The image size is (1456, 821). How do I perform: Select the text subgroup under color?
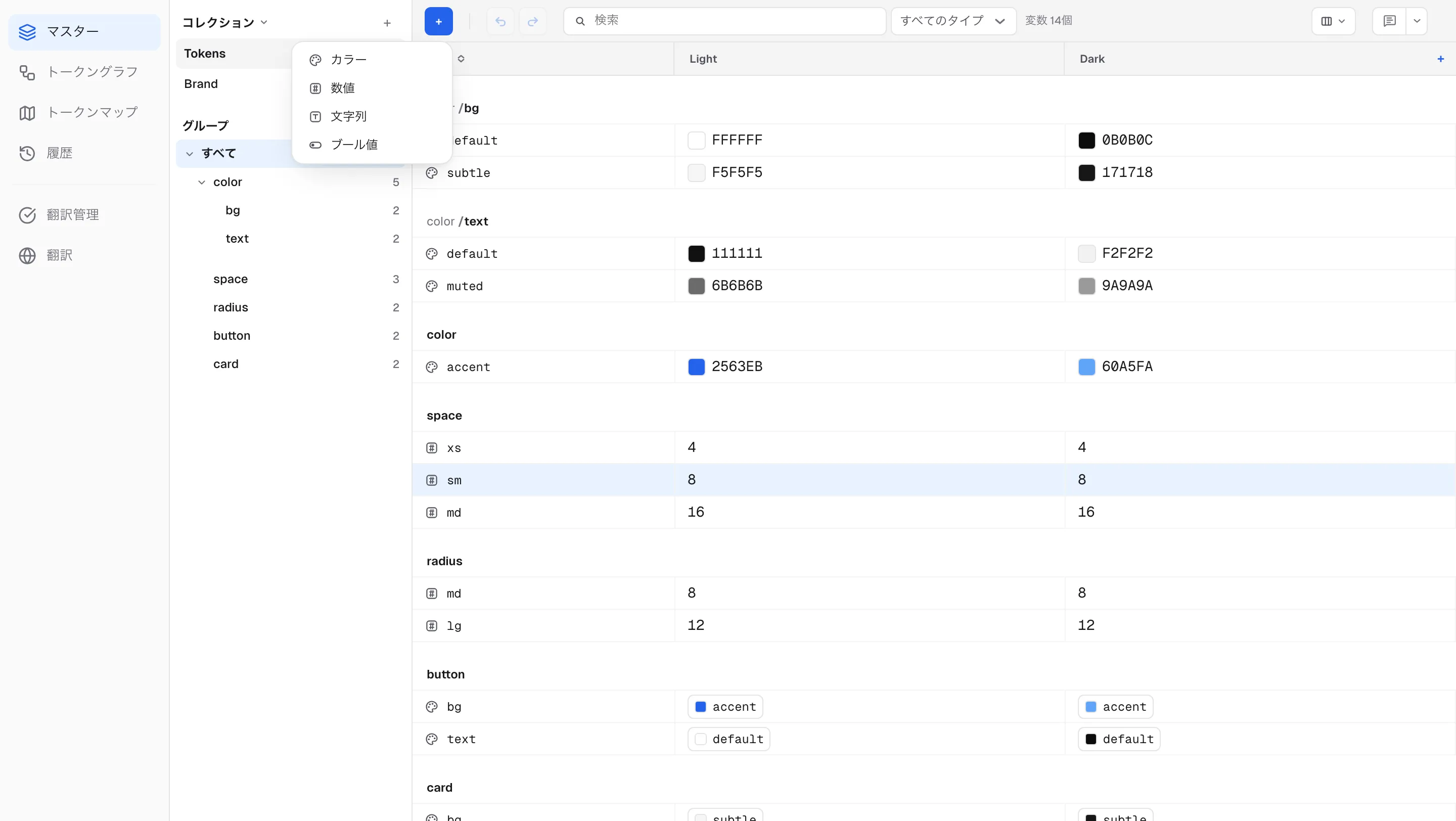tap(291, 239)
